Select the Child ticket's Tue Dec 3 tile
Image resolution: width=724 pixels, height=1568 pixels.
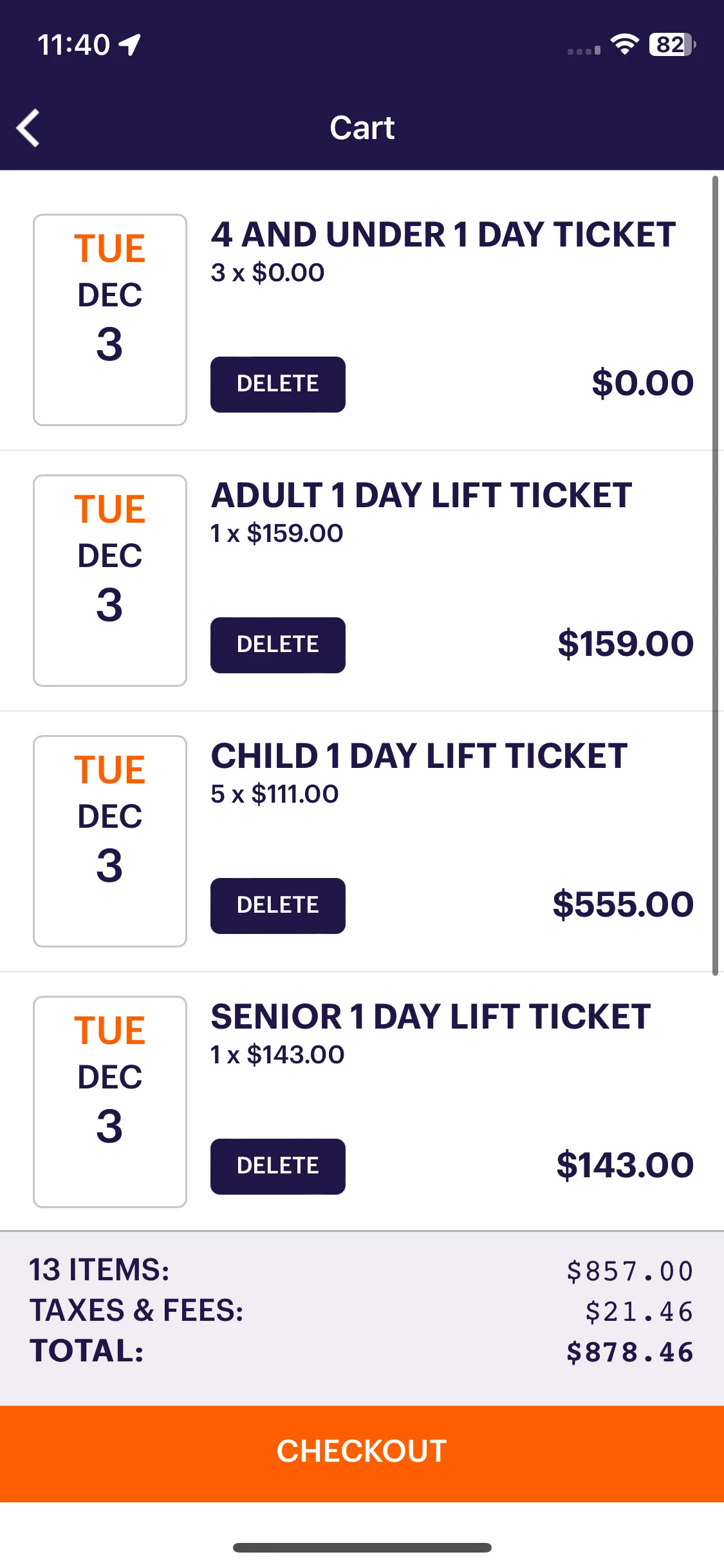pyautogui.click(x=110, y=841)
